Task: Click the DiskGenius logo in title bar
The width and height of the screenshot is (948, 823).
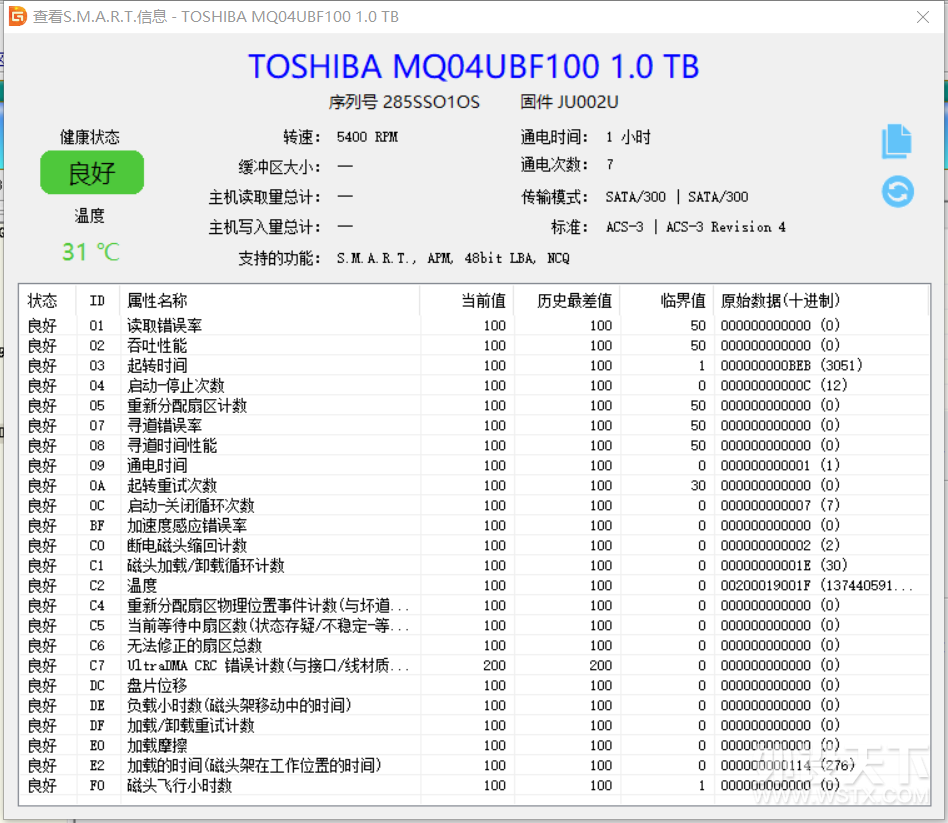Action: pos(18,16)
